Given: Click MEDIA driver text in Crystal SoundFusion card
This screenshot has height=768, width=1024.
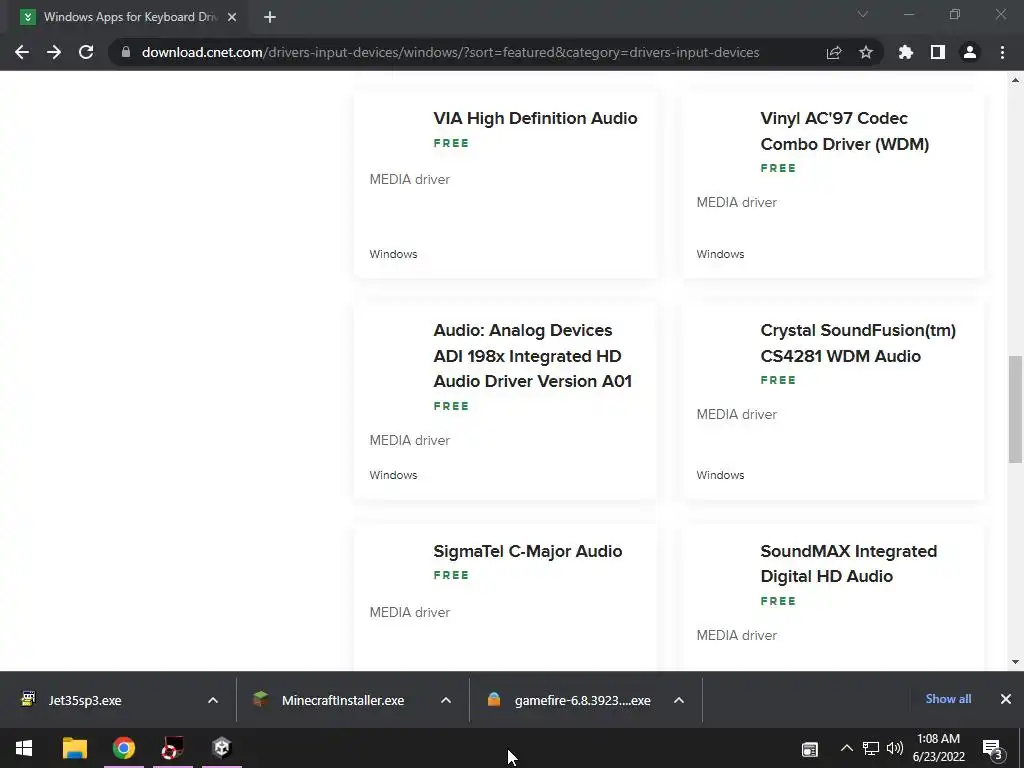Looking at the screenshot, I should click(x=737, y=415).
